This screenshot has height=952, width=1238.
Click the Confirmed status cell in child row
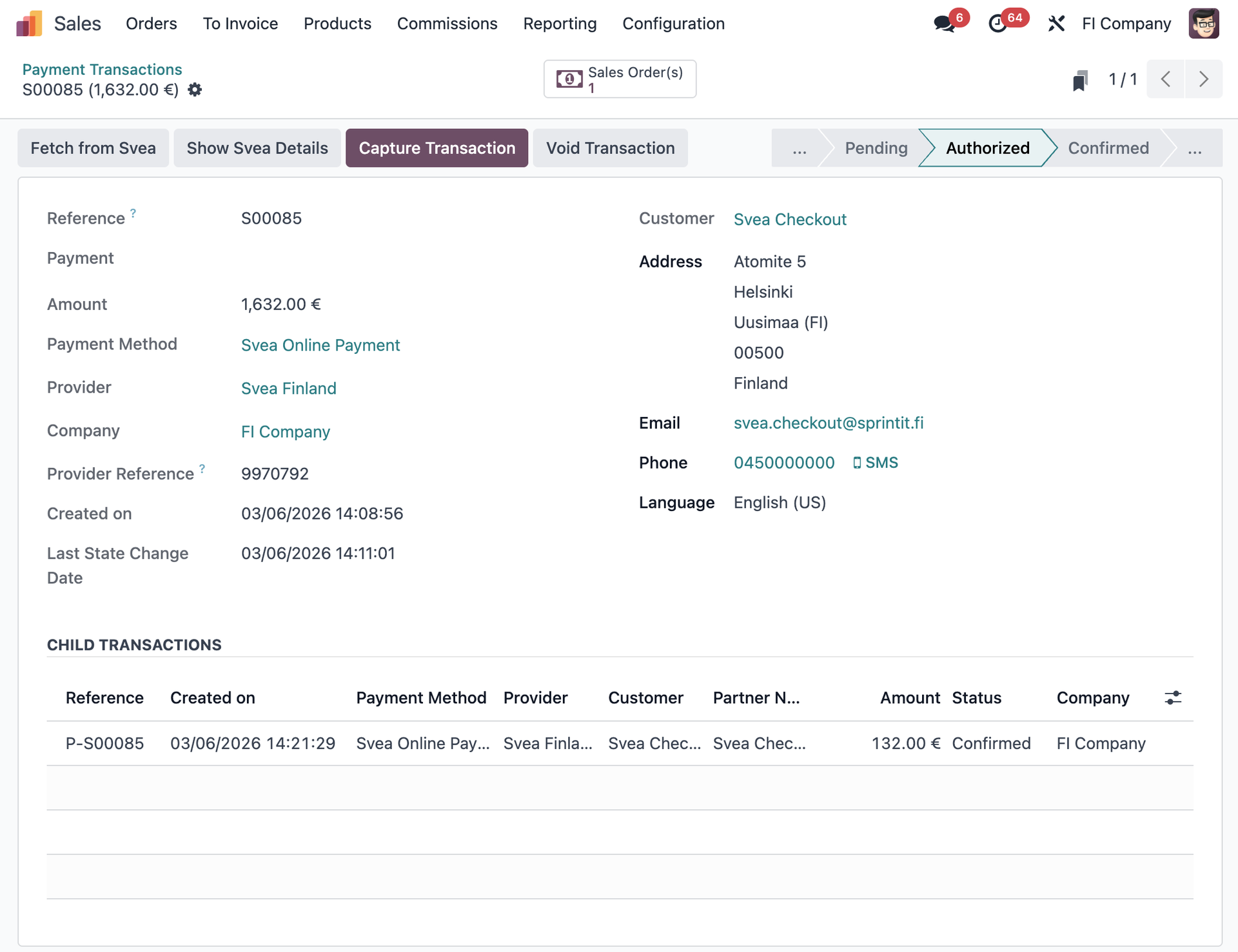pyautogui.click(x=992, y=744)
